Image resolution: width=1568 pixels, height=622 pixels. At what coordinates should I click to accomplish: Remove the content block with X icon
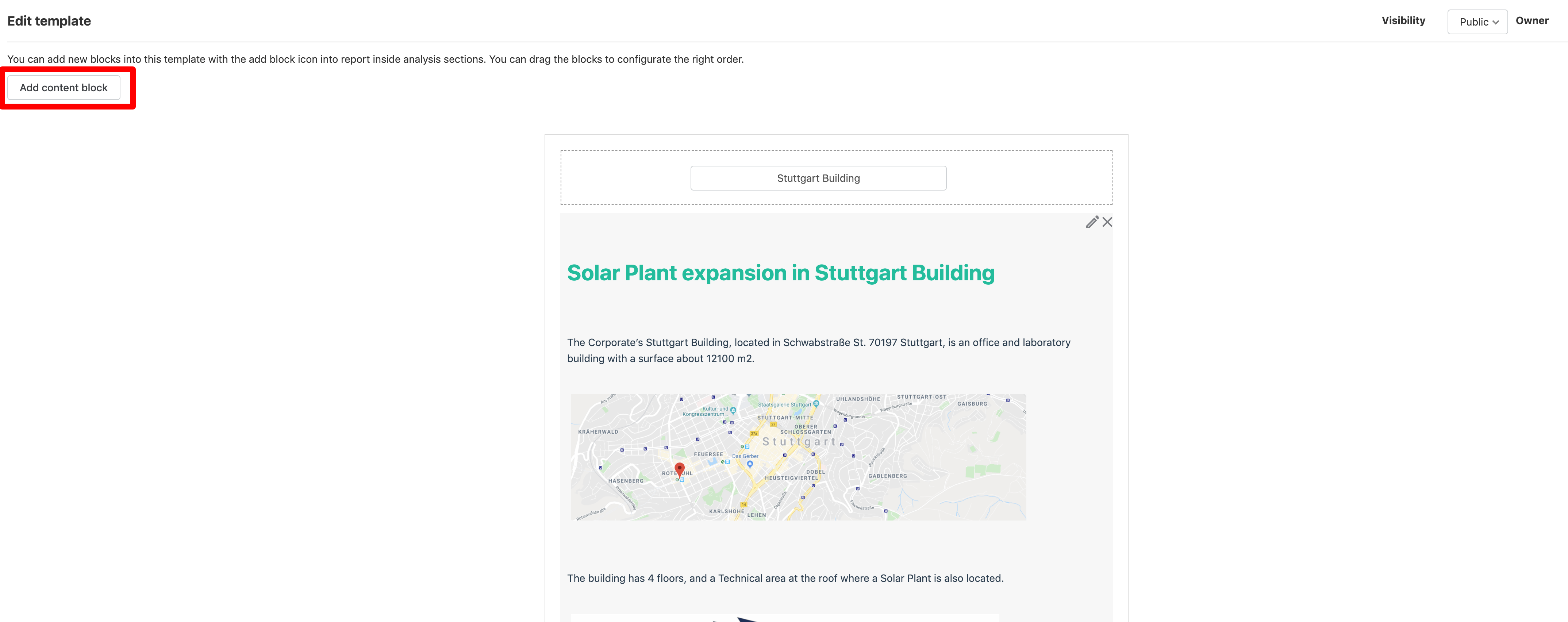click(1107, 222)
